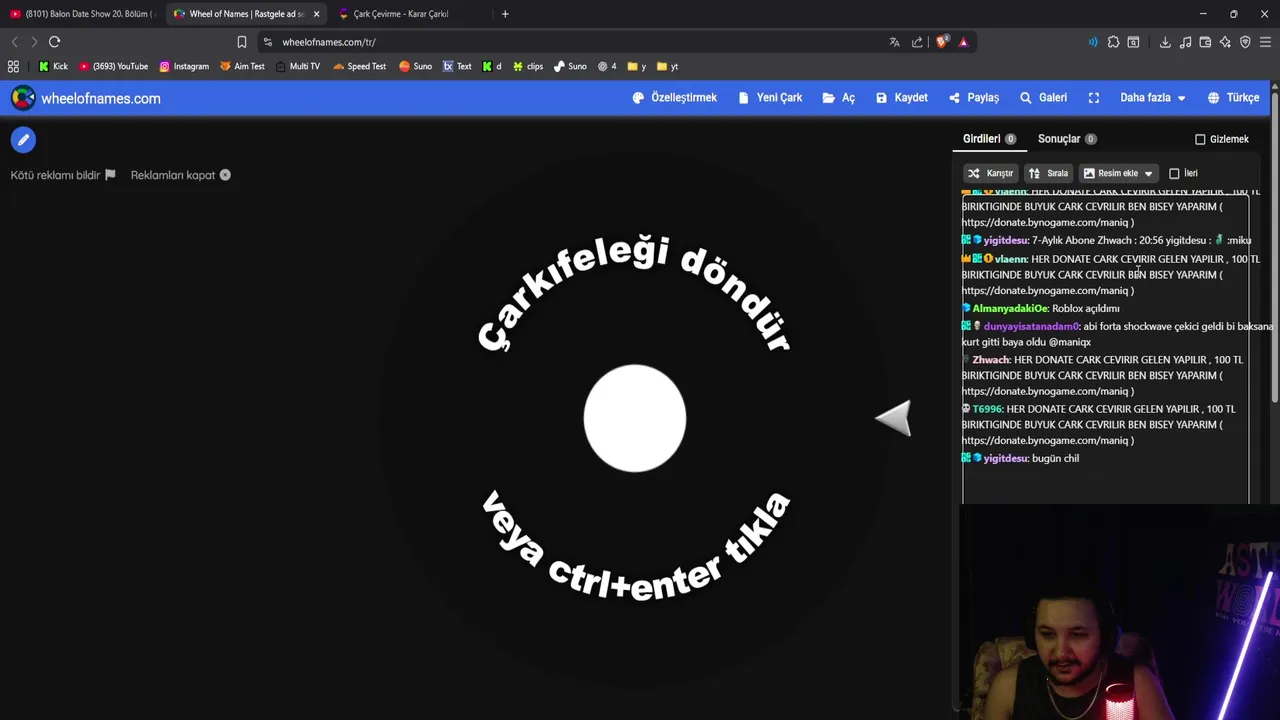Screen dimensions: 1280x720
Task: Click the address bar URL field
Action: tap(570, 42)
